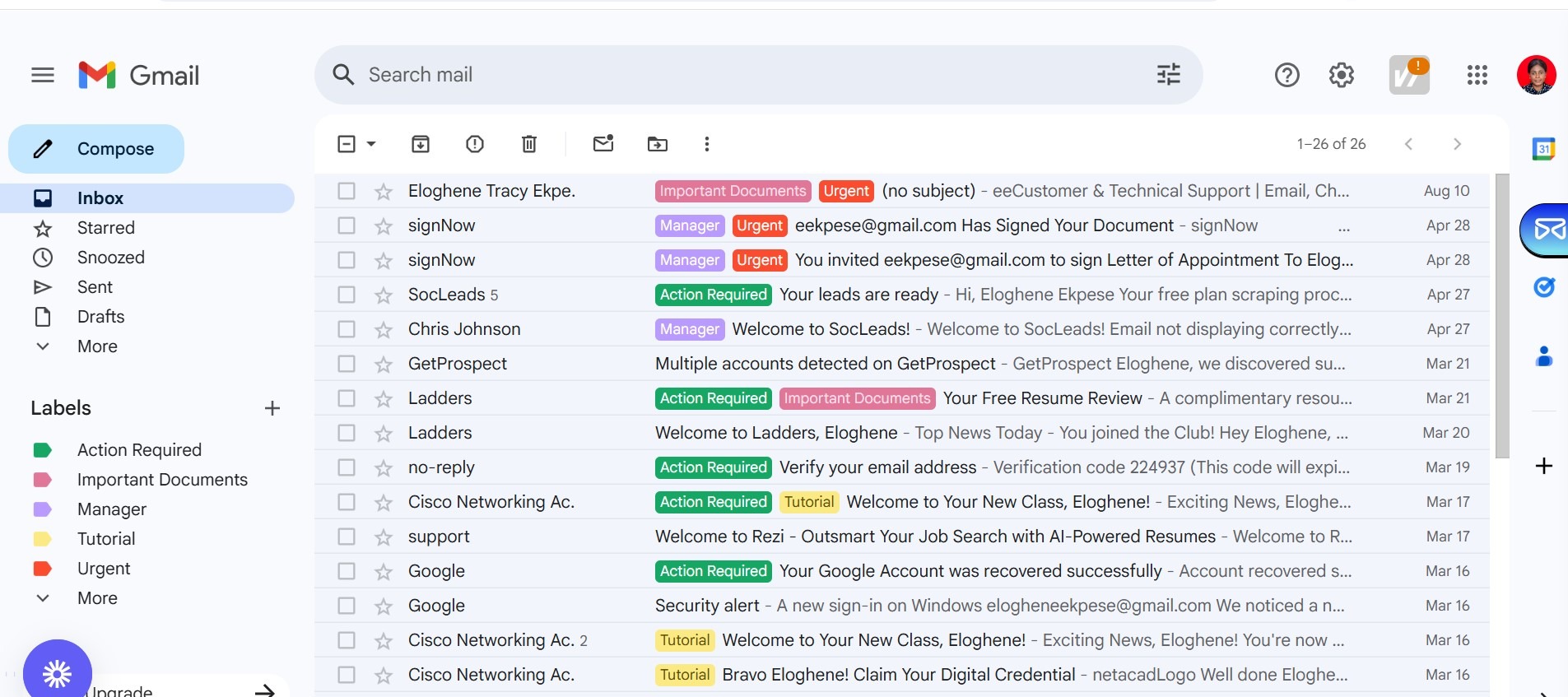
Task: Open 'Multiple accounts detected on GetProspect' email
Action: coord(902,364)
